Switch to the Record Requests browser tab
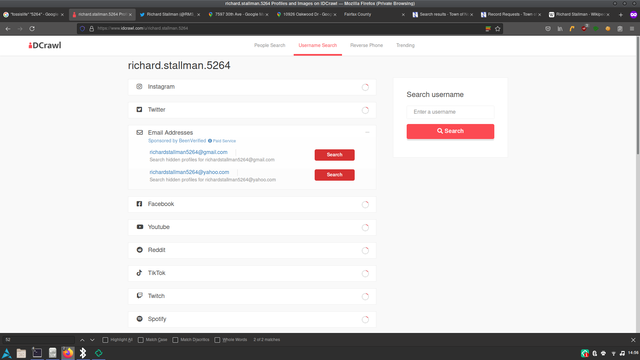This screenshot has width=640, height=360. [511, 14]
